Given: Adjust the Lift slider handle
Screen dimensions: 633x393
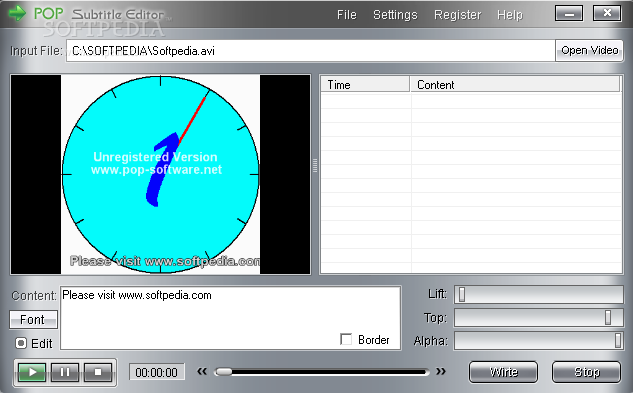Looking at the screenshot, I should (462, 294).
